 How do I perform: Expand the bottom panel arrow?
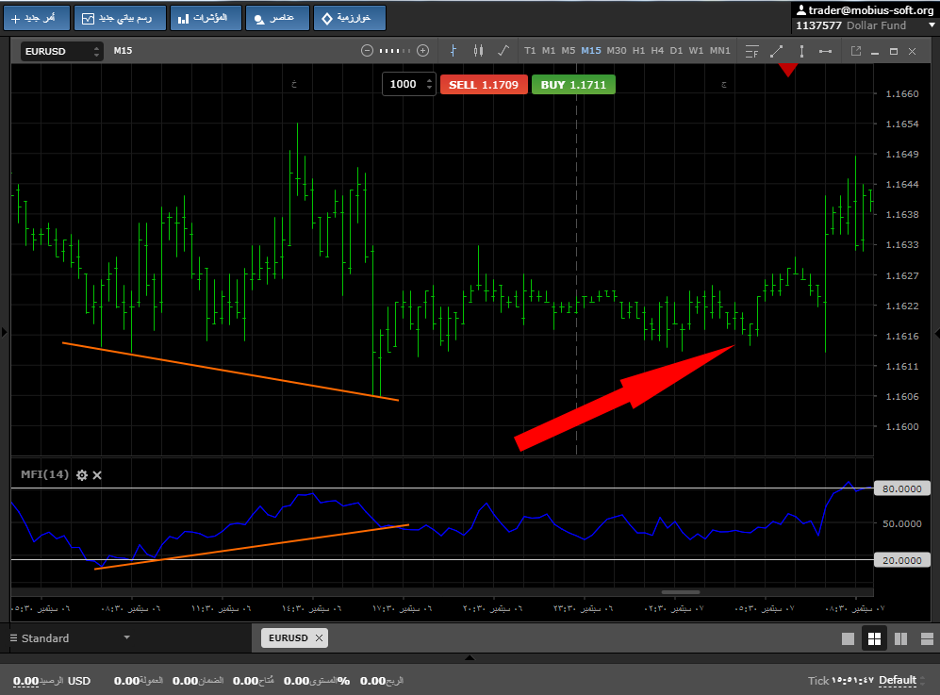469,658
